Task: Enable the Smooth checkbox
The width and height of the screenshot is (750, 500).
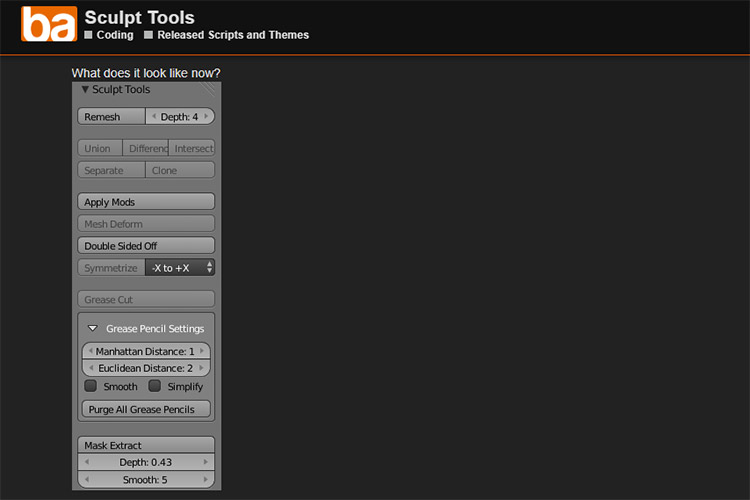Action: pos(91,386)
